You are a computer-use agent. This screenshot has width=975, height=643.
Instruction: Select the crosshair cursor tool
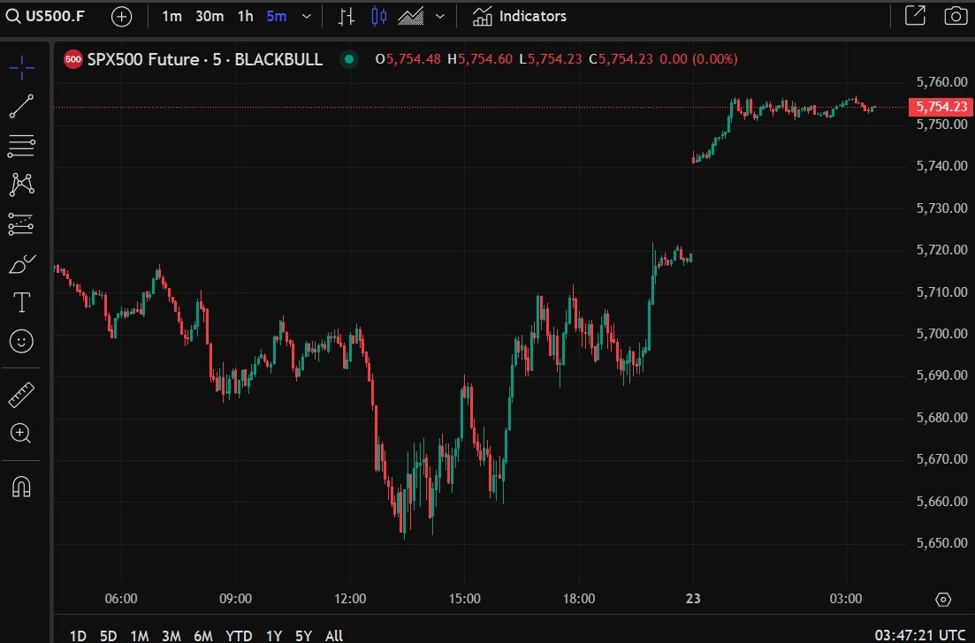pos(21,68)
